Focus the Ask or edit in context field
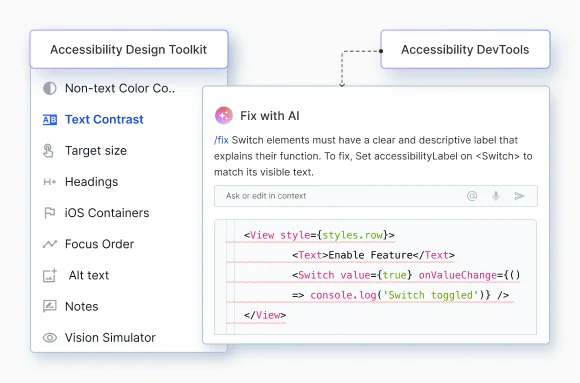 376,196
